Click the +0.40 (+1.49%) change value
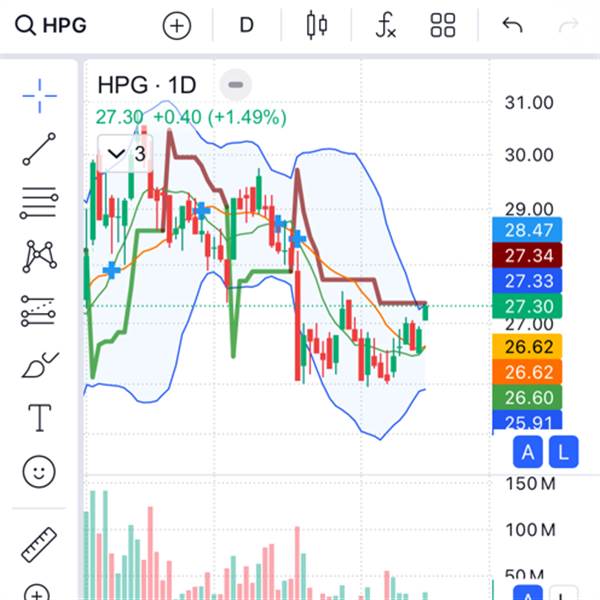 [x=220, y=117]
